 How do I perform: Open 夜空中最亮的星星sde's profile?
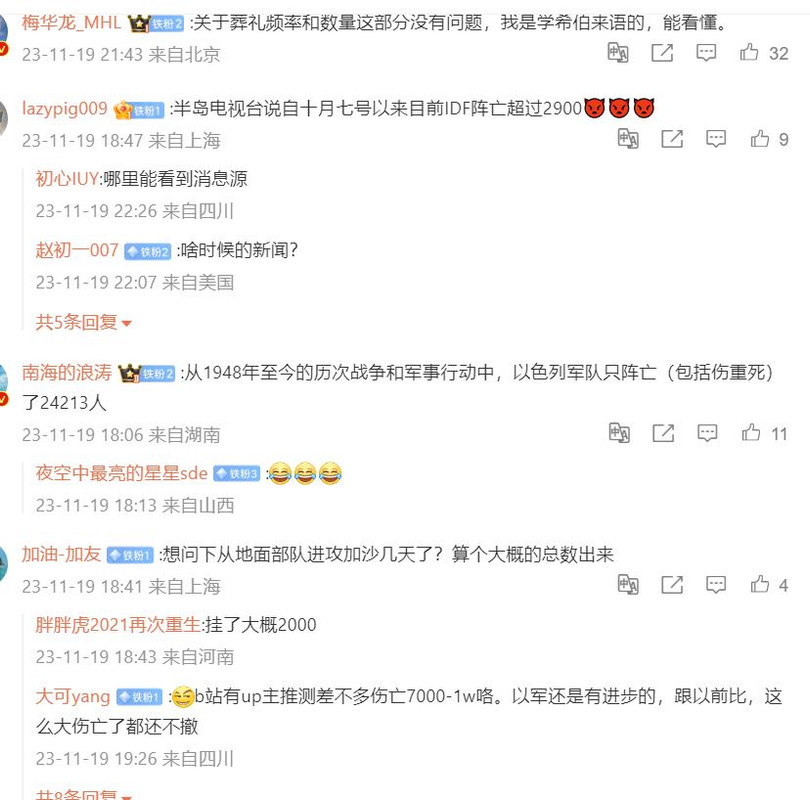tap(121, 473)
